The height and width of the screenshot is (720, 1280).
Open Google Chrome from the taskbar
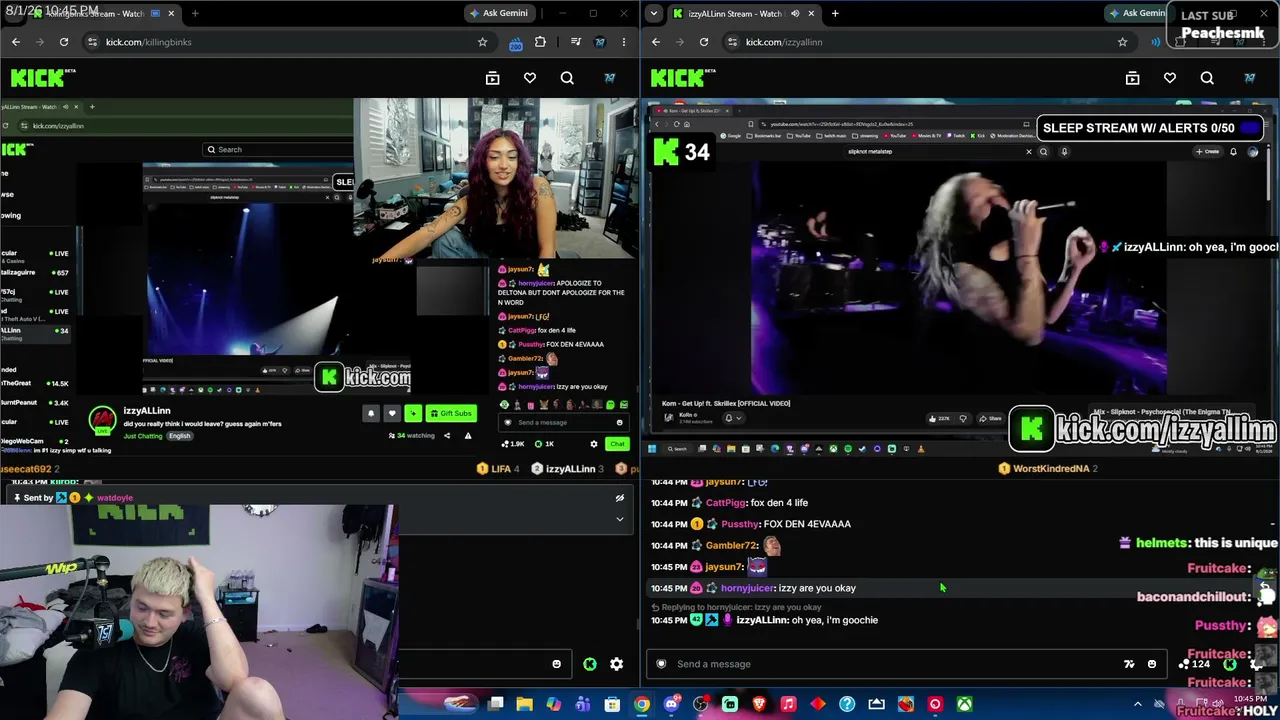tap(642, 705)
